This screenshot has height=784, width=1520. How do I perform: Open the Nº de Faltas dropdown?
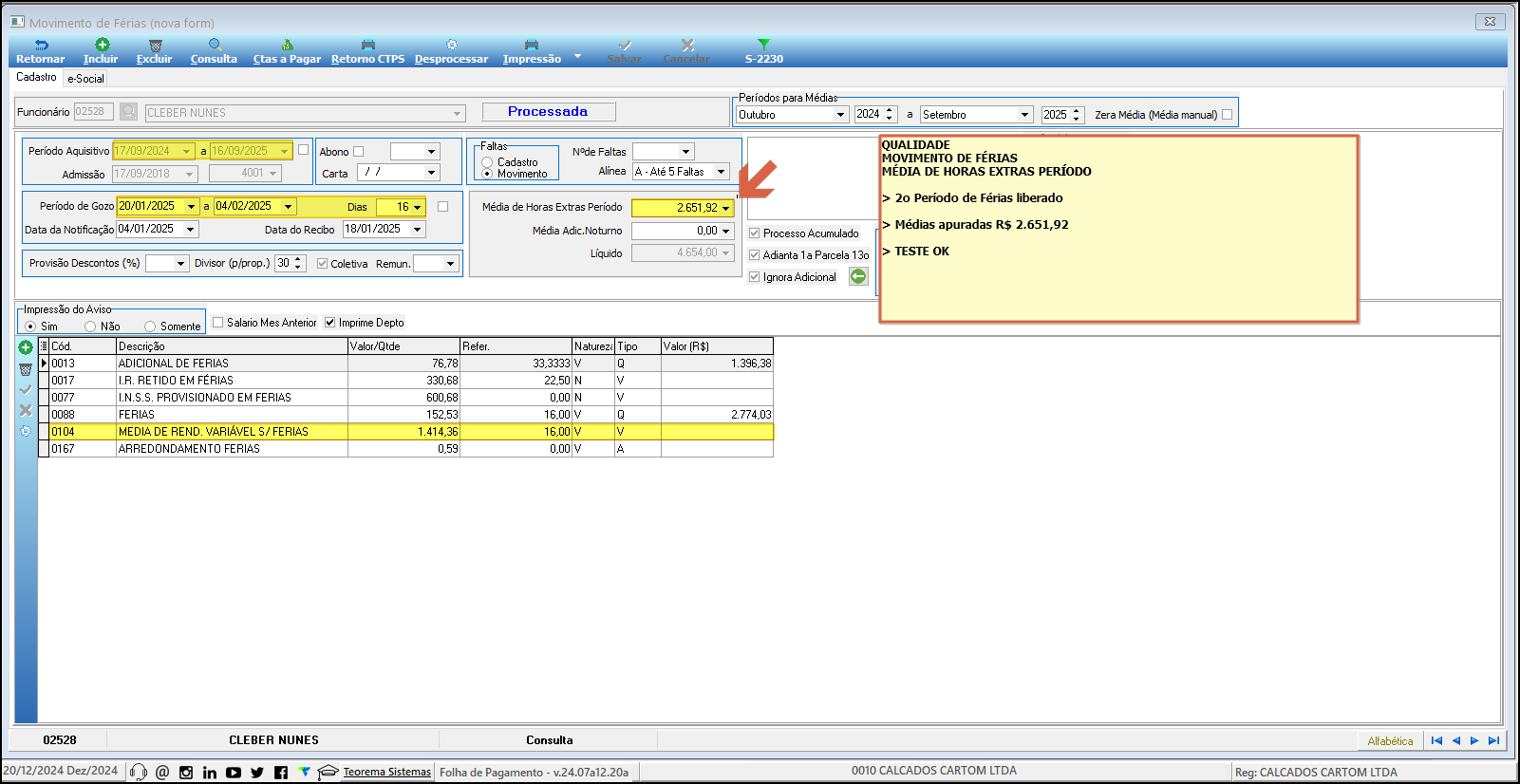click(x=685, y=152)
